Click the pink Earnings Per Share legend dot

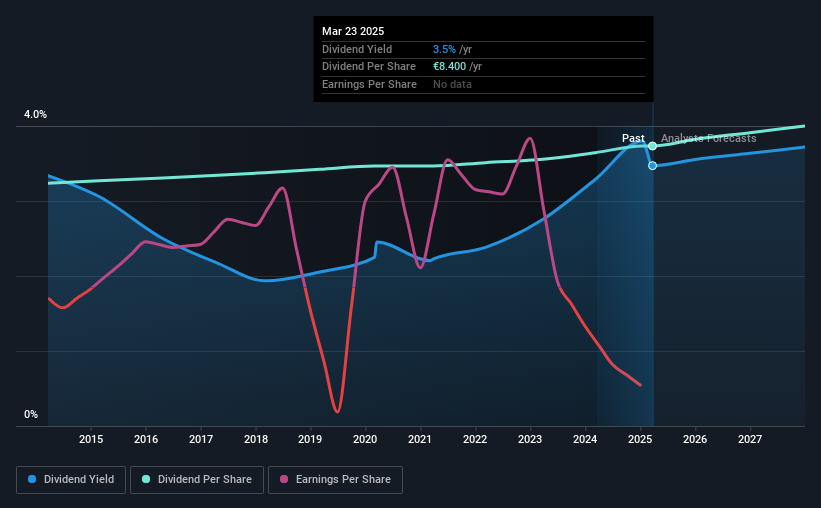coord(284,479)
